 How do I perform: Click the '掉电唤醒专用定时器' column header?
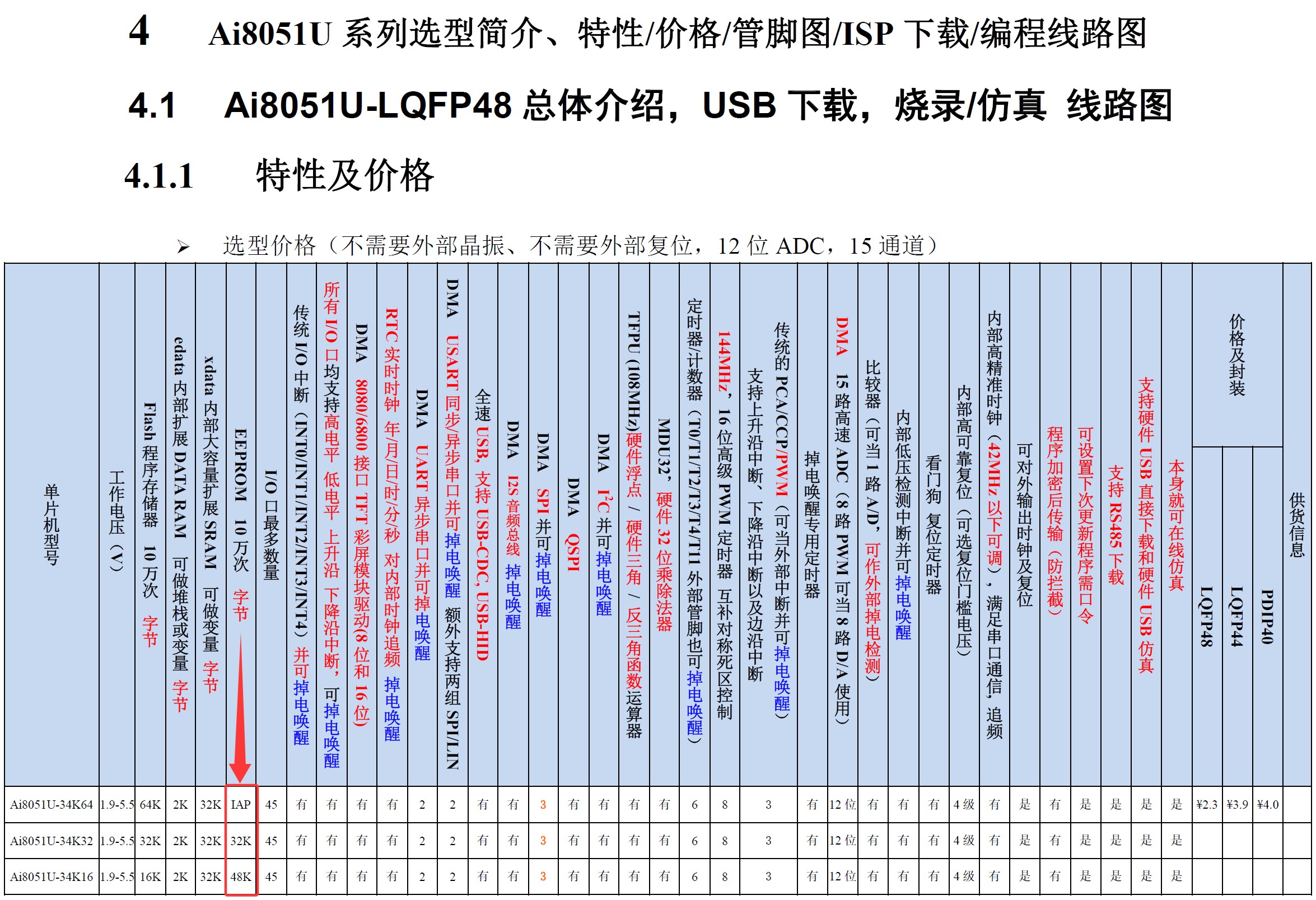coord(812,524)
